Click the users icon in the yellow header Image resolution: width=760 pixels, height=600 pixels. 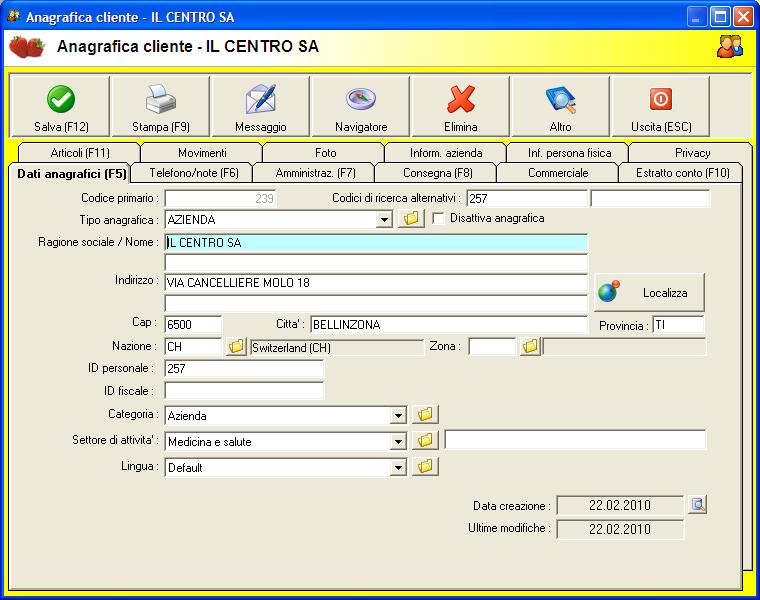click(730, 46)
